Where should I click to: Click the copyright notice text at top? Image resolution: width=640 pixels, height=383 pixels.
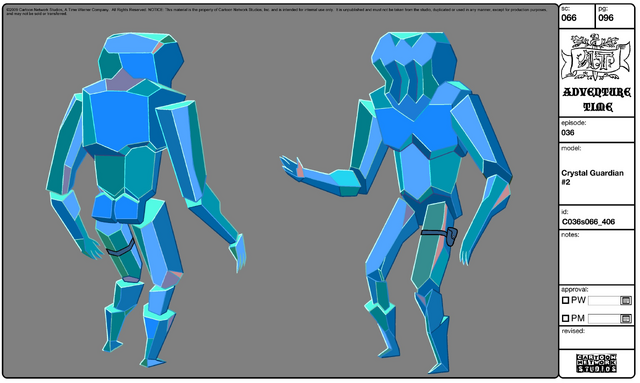click(x=276, y=11)
